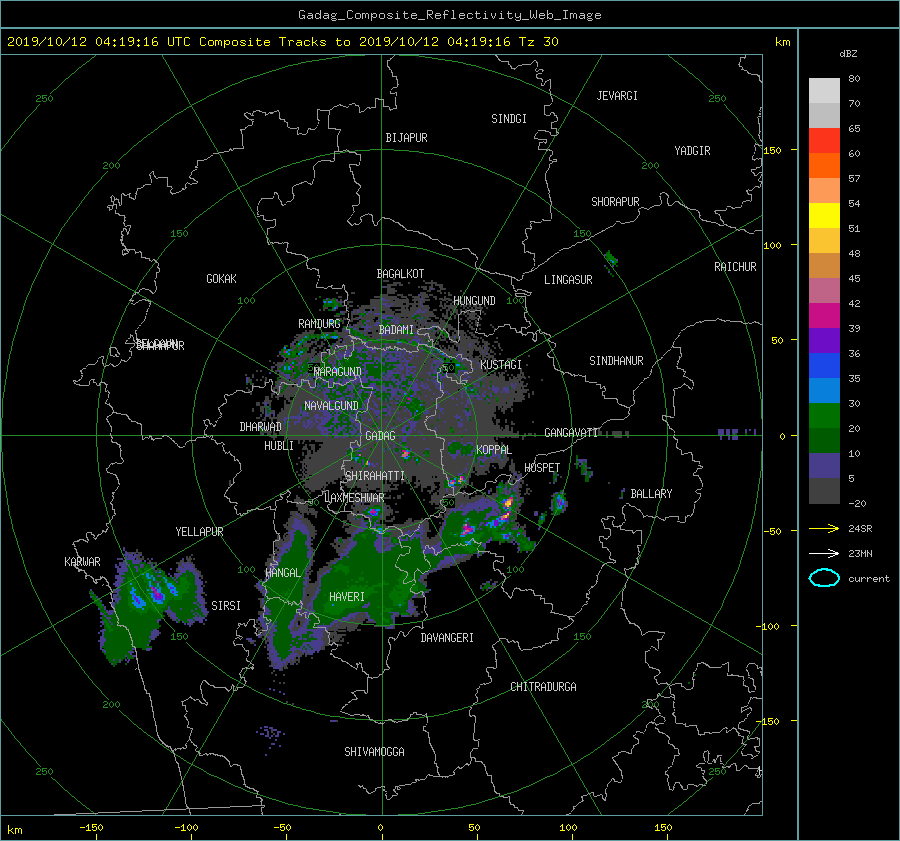Viewport: 900px width, 841px height.
Task: Click the BADAMI city label
Action: [x=396, y=330]
